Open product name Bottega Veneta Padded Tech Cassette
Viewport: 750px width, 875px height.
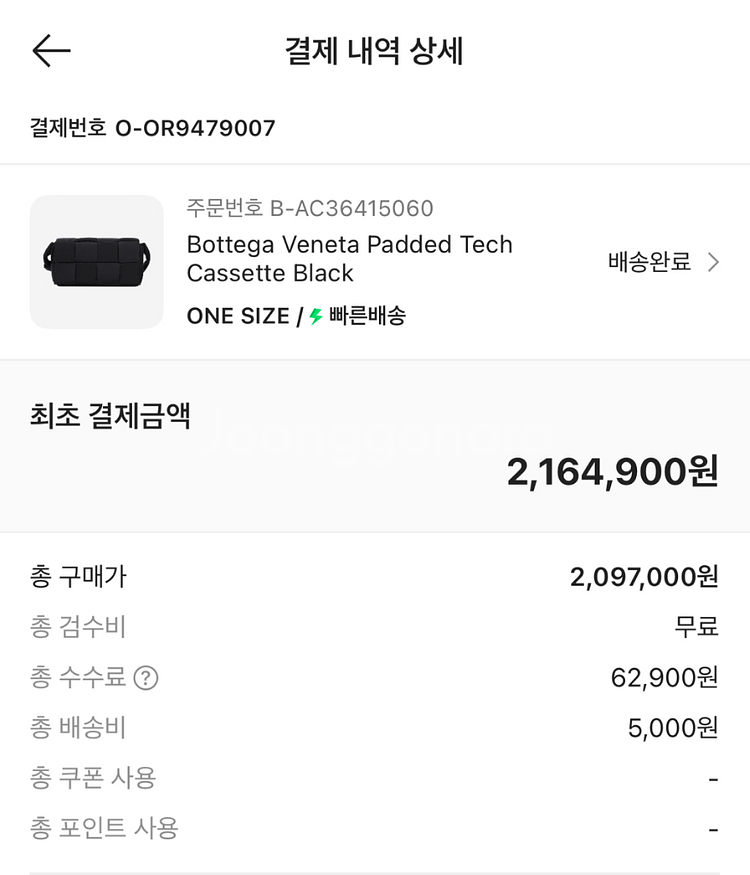pos(349,259)
